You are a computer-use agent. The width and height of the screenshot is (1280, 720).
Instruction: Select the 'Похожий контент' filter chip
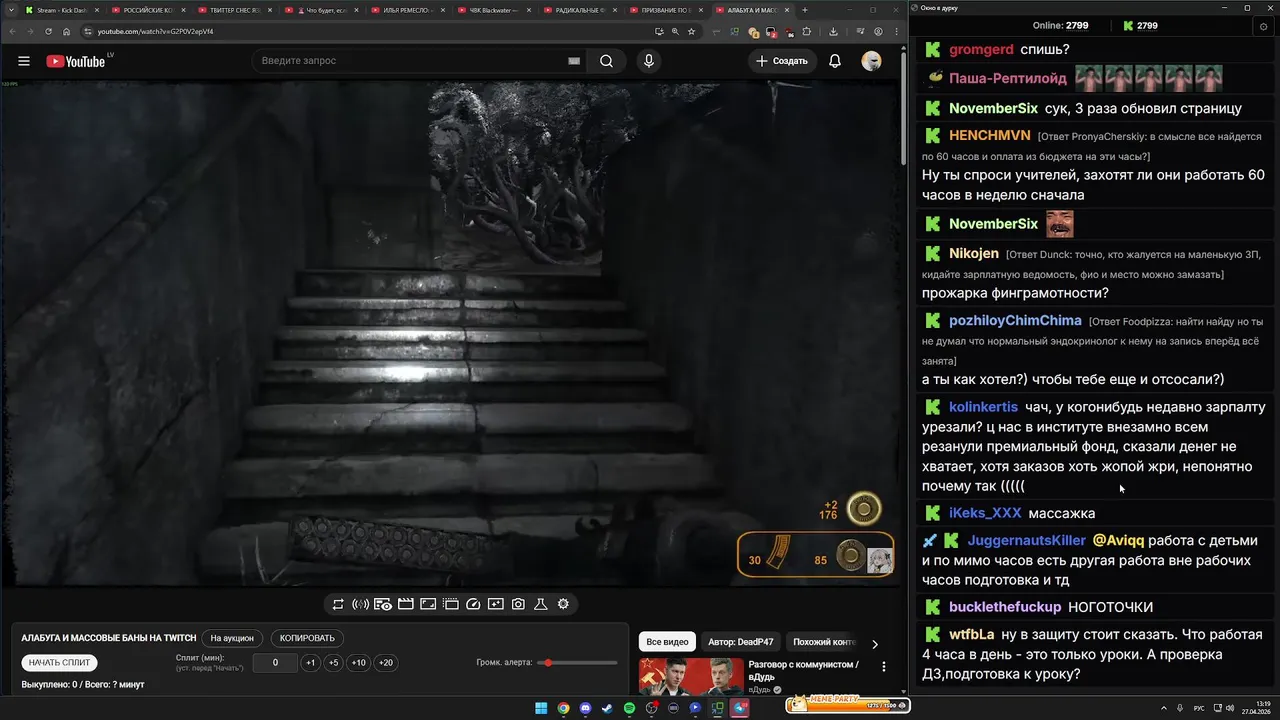pyautogui.click(x=824, y=642)
